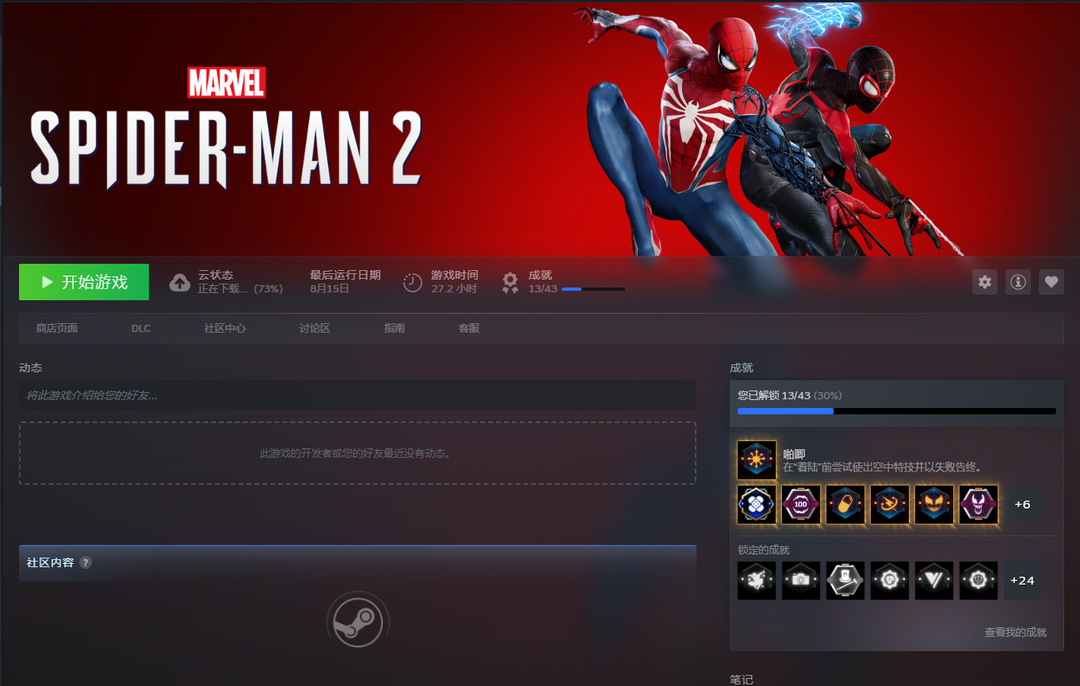This screenshot has width=1080, height=686.
Task: Select locked gear badge right of hat badge
Action: [889, 581]
